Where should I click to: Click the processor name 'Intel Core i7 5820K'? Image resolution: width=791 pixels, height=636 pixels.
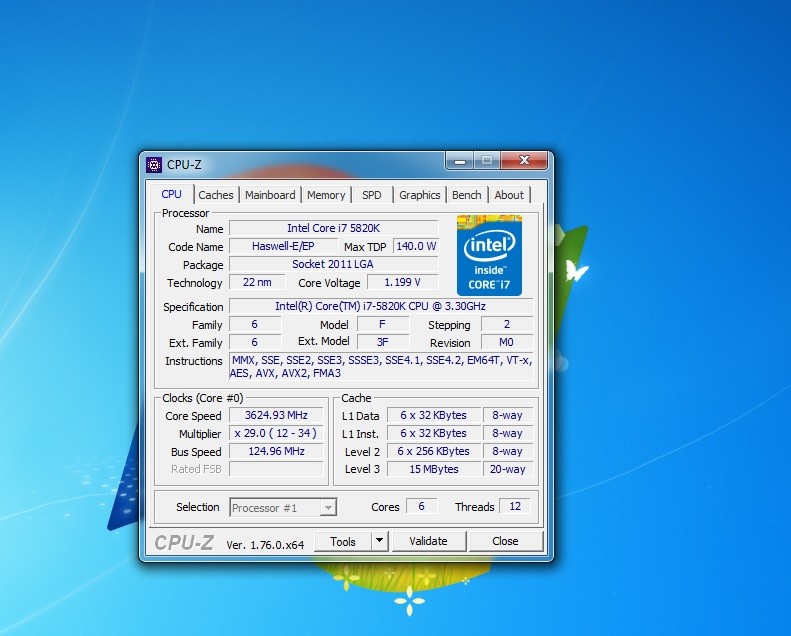pyautogui.click(x=333, y=228)
